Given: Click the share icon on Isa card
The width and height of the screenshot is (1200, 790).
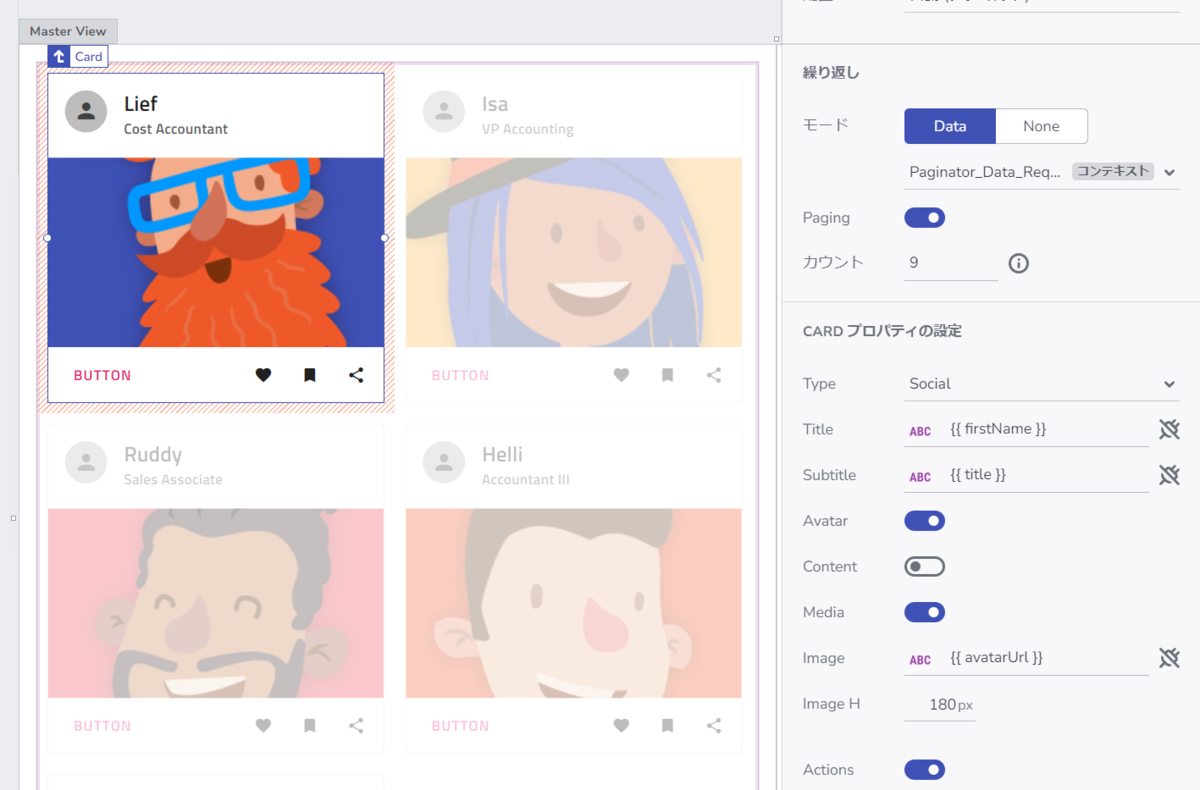Looking at the screenshot, I should point(714,375).
